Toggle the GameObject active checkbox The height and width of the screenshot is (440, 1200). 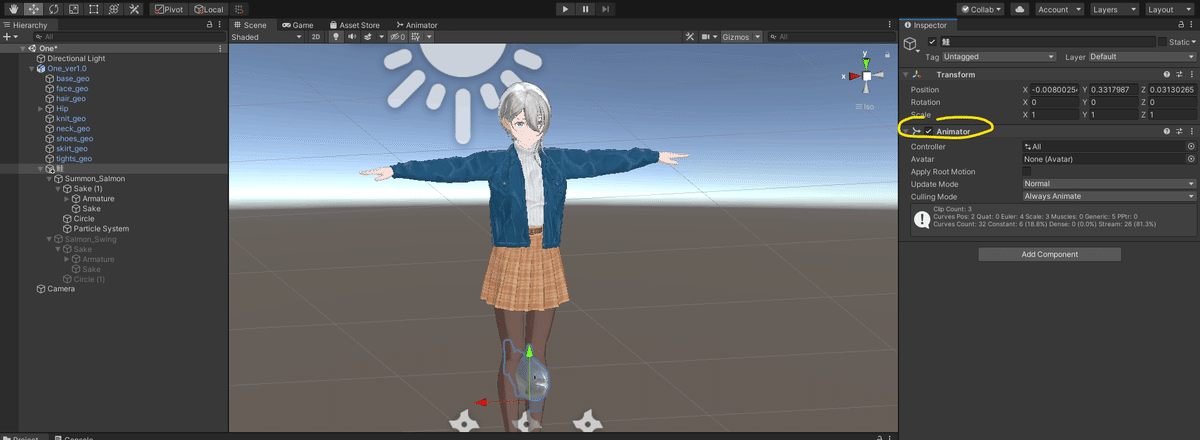pos(932,42)
